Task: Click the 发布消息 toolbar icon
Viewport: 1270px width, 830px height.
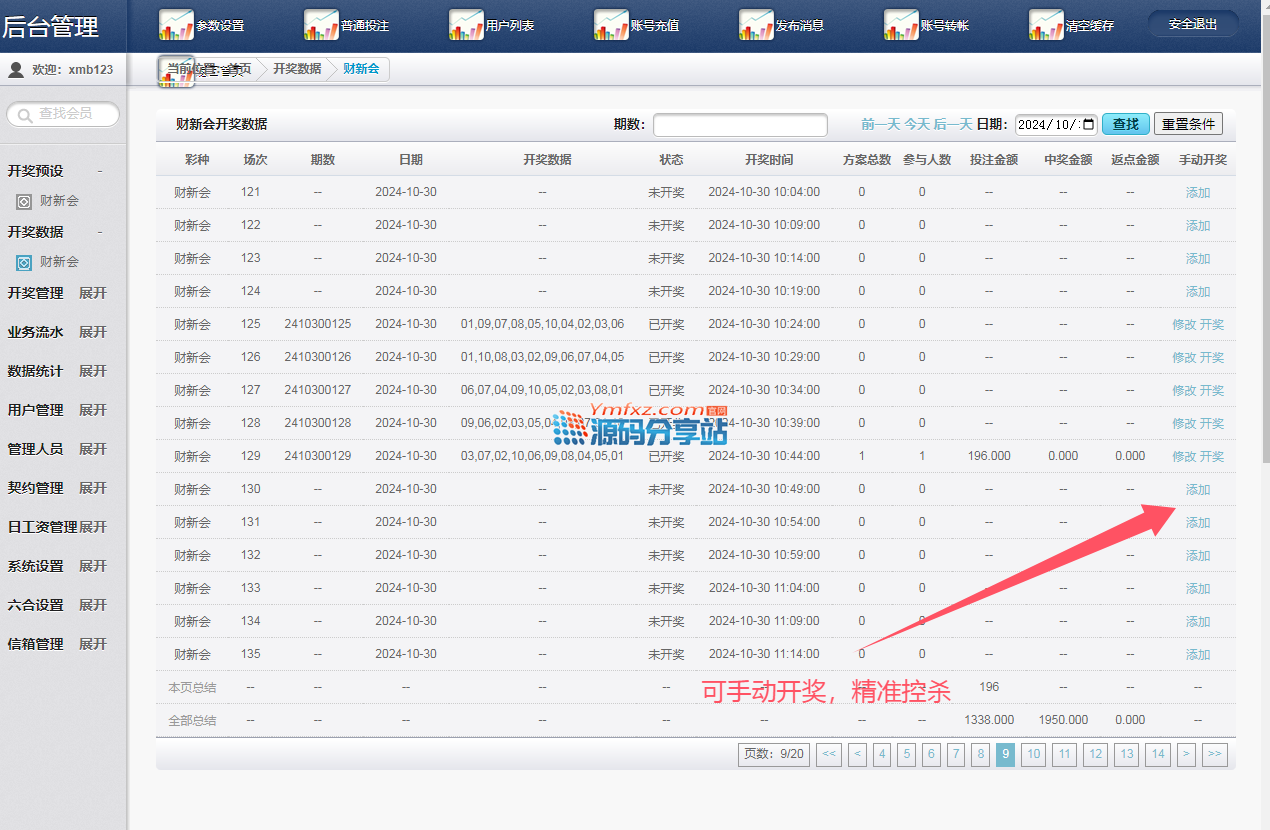Action: [756, 24]
